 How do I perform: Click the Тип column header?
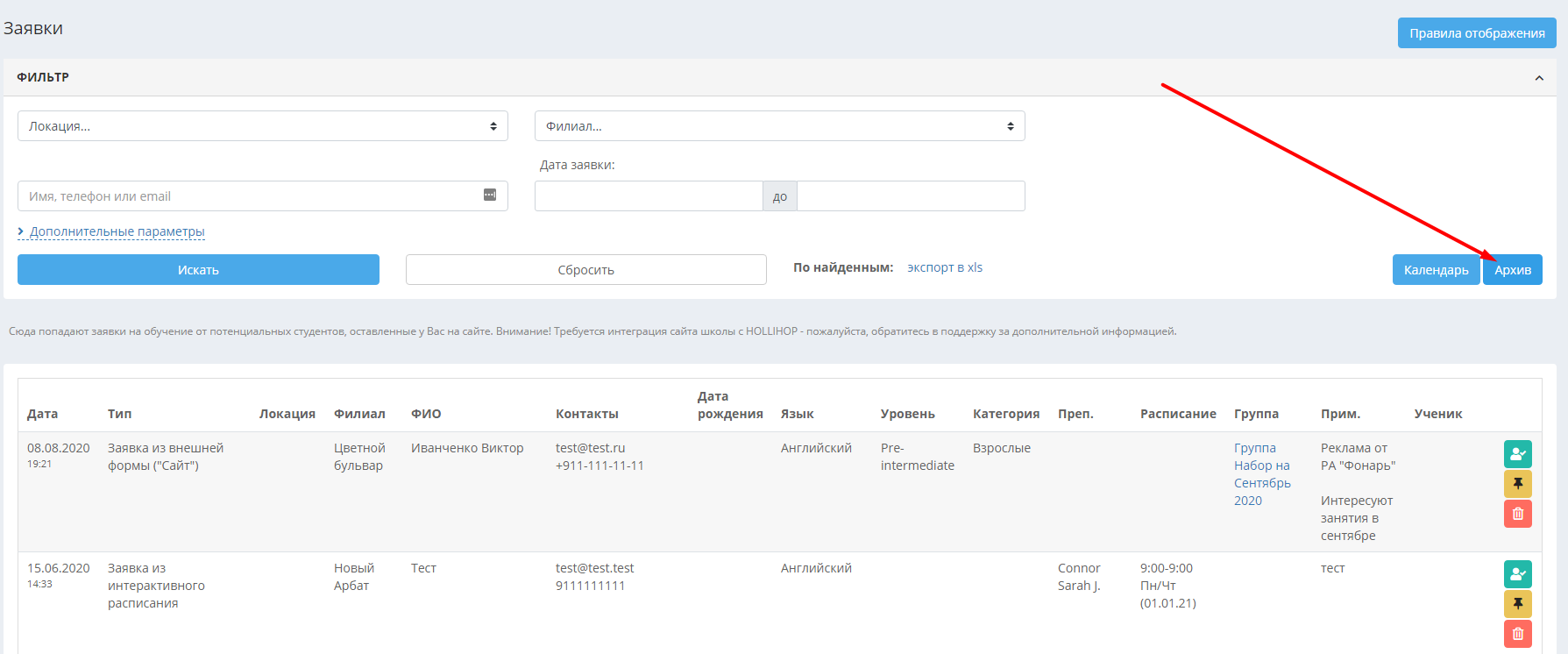tap(119, 414)
